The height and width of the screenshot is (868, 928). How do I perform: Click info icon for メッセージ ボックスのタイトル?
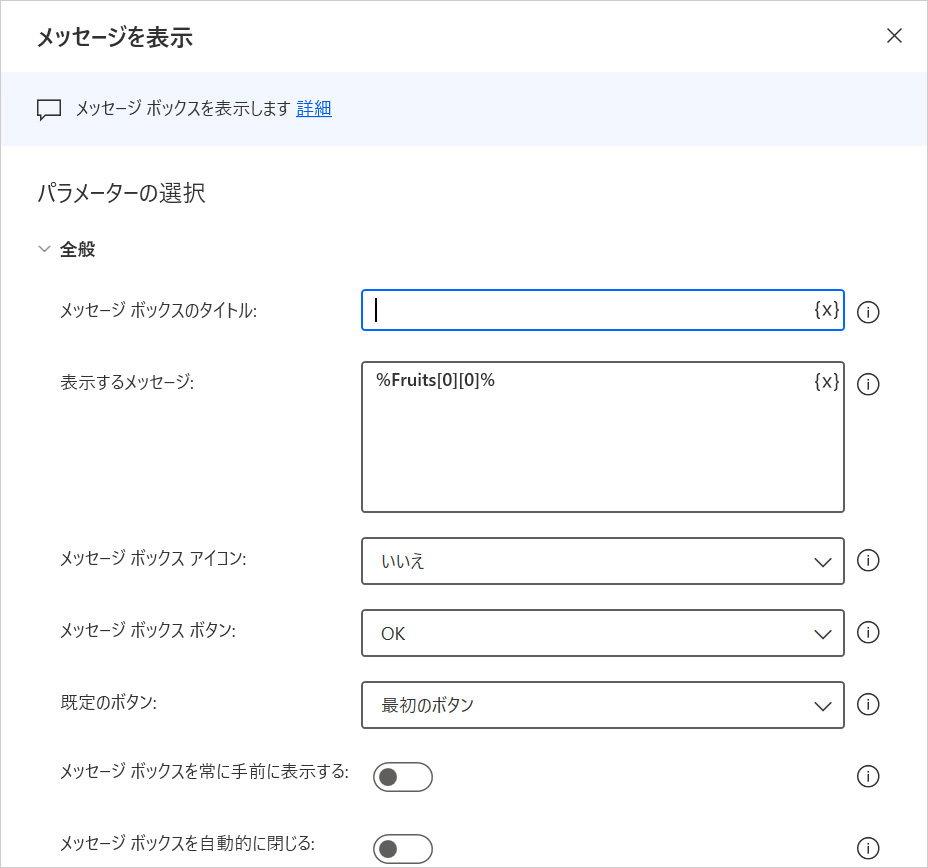coord(868,312)
